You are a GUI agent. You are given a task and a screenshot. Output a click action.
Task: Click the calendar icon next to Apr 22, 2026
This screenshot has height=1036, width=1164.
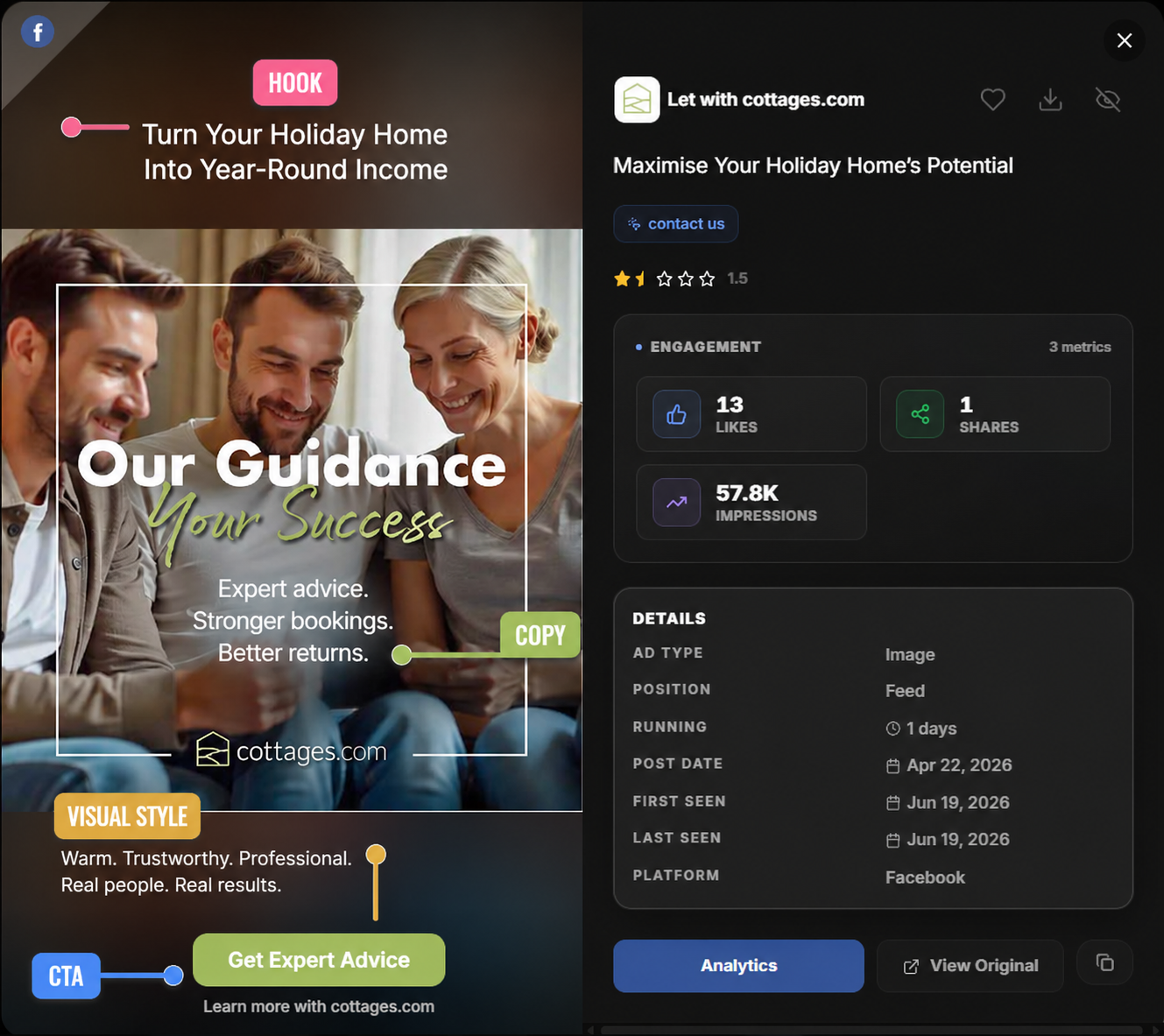pyautogui.click(x=892, y=766)
